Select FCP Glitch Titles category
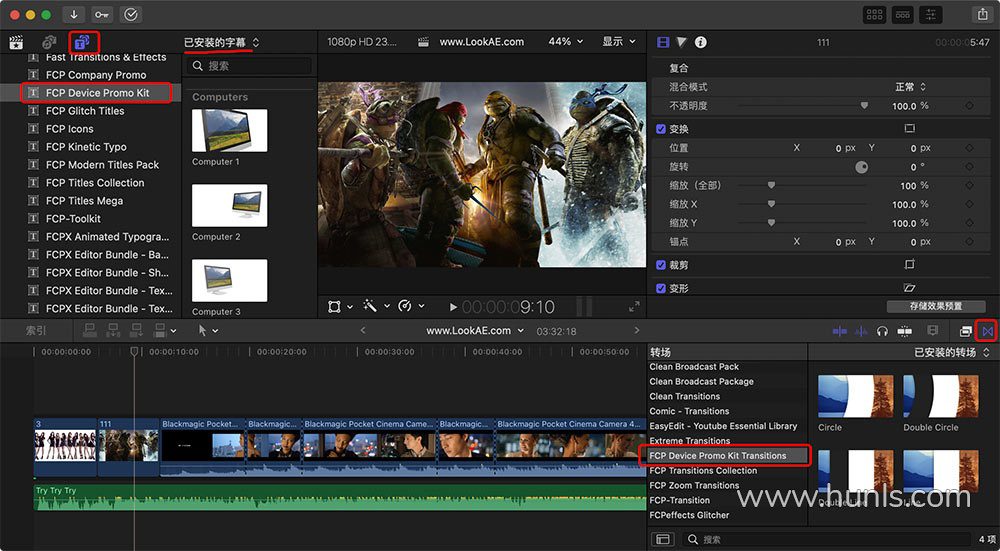1000x551 pixels. [85, 110]
